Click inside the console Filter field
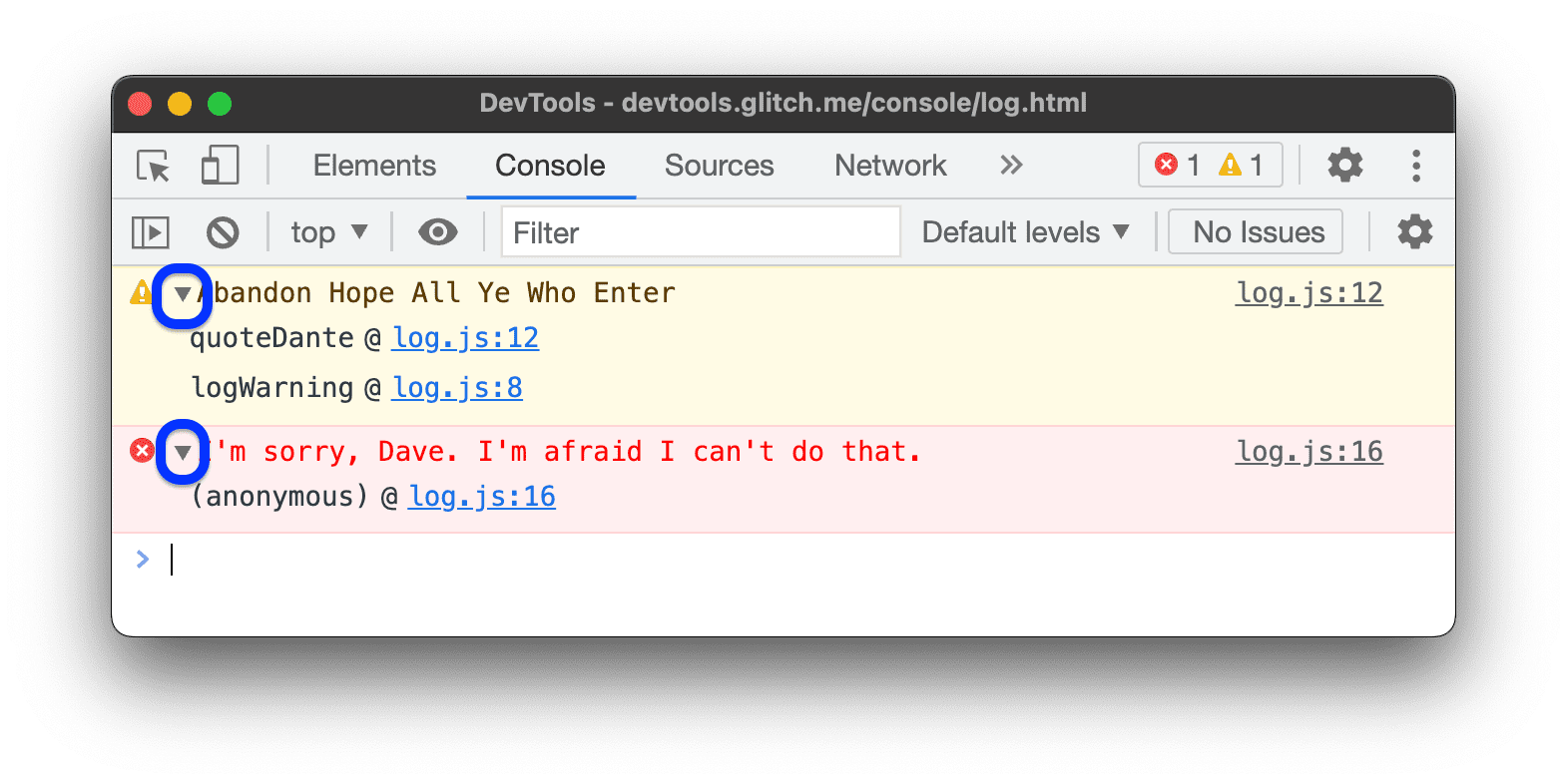 699,231
